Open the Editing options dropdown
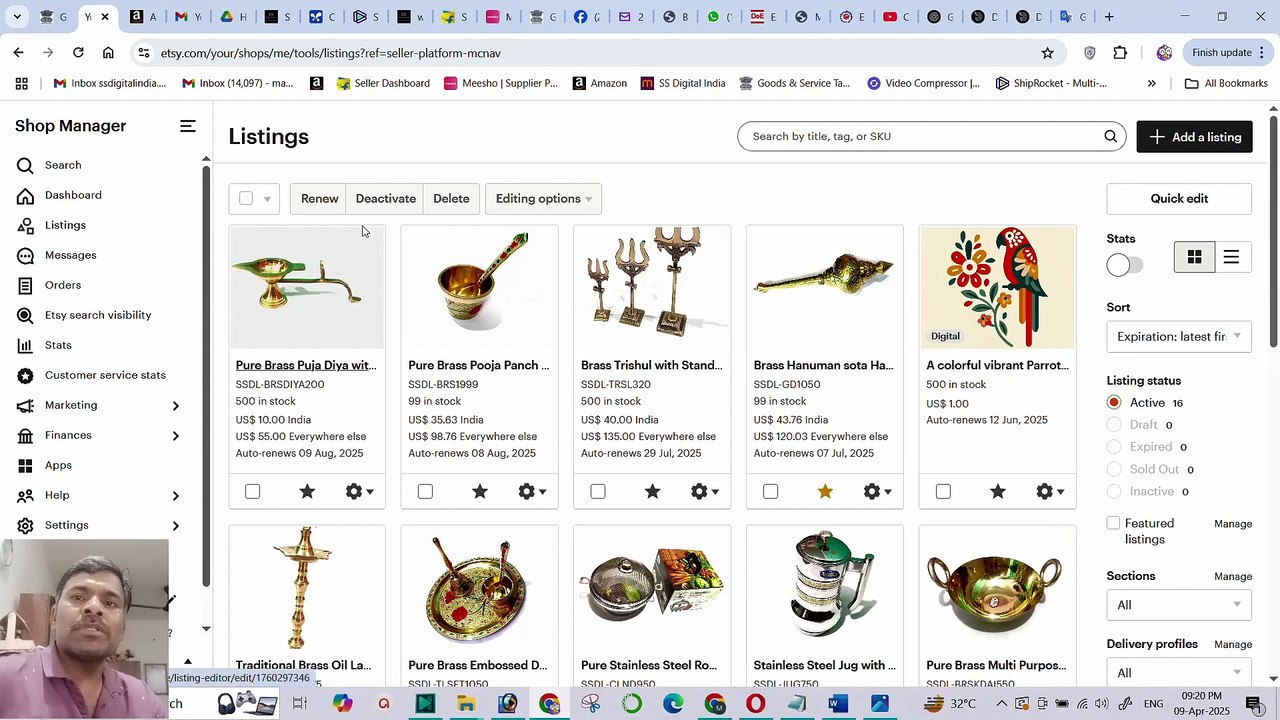The image size is (1280, 720). [x=543, y=198]
